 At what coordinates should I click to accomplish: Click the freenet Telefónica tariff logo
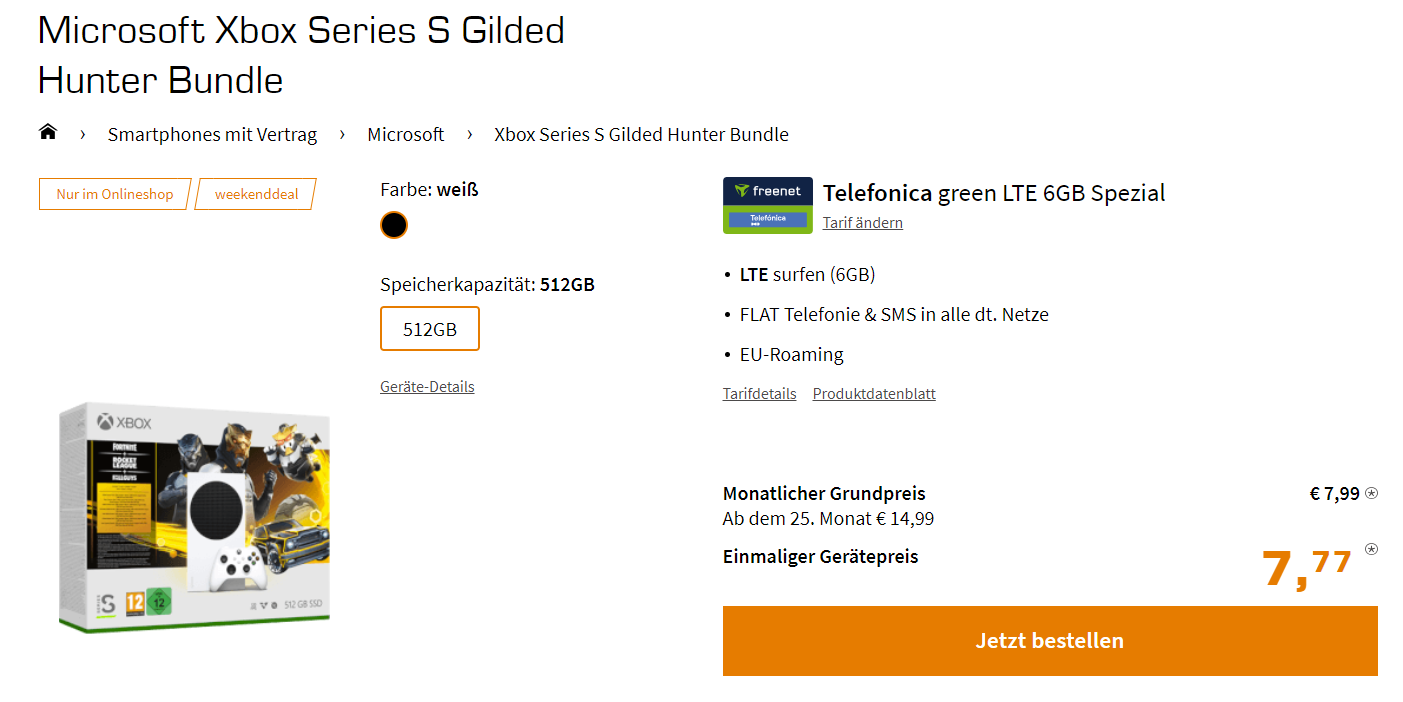pos(767,205)
